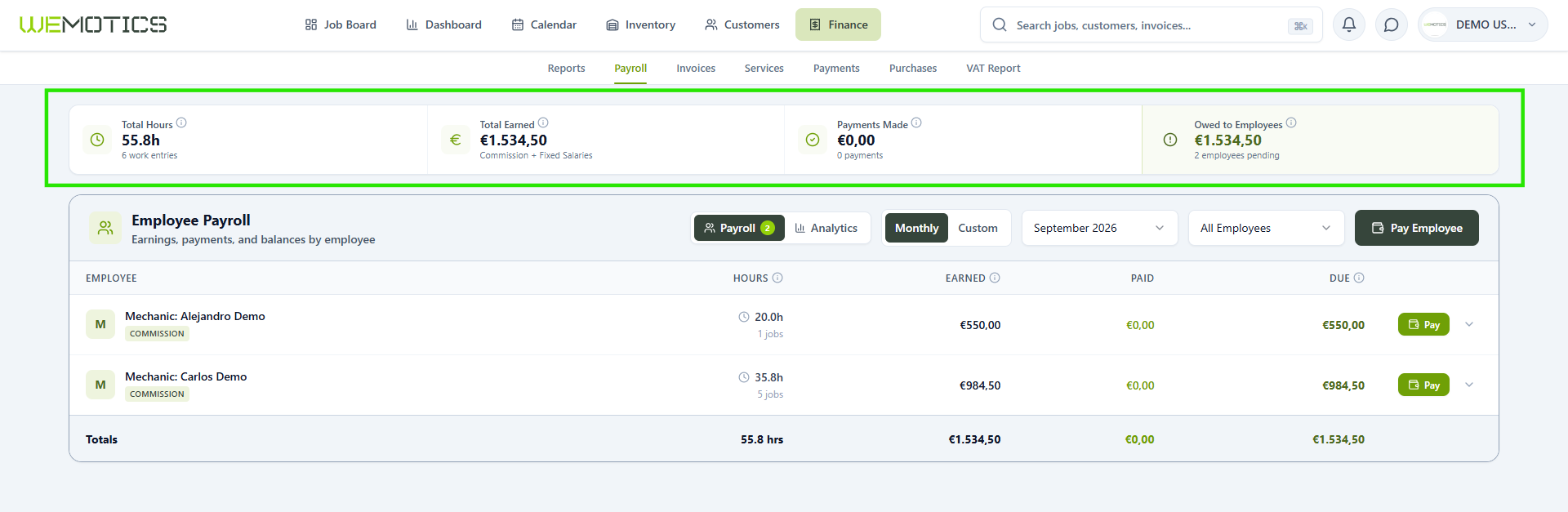Click the name Mechanic: Carlos Demo
The height and width of the screenshot is (512, 1568).
[185, 376]
